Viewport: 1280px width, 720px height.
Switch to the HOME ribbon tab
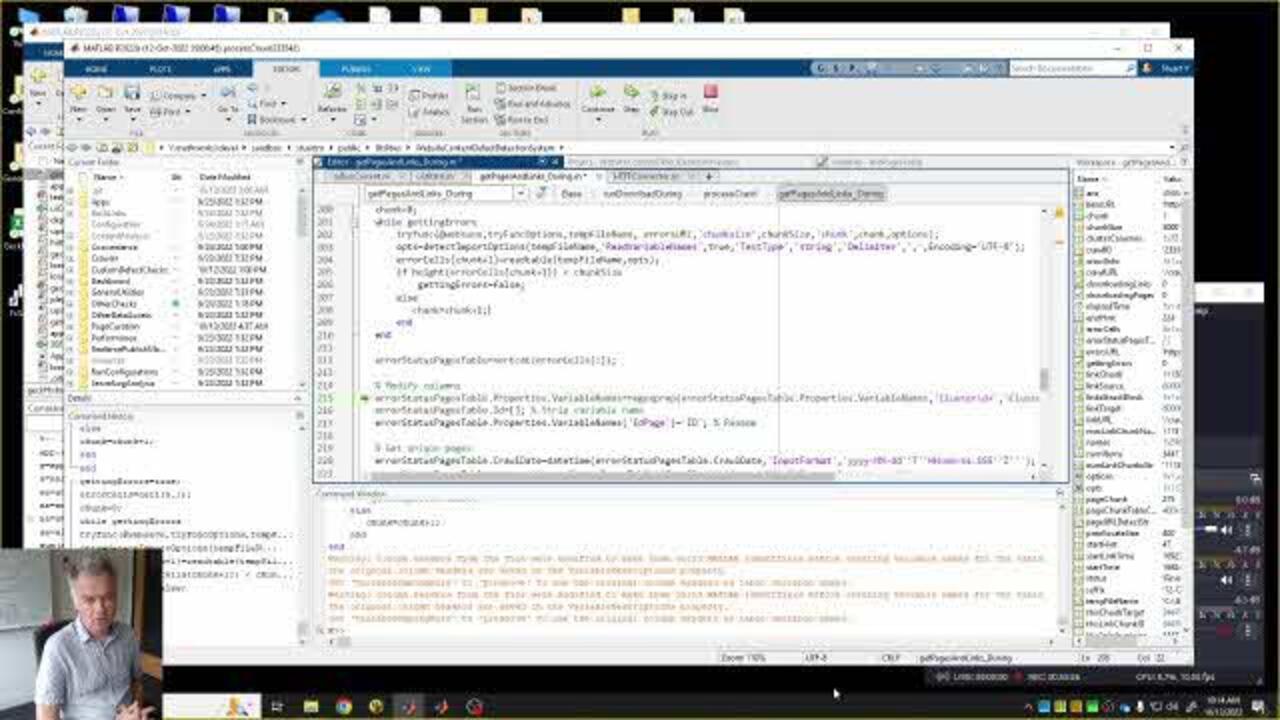96,69
